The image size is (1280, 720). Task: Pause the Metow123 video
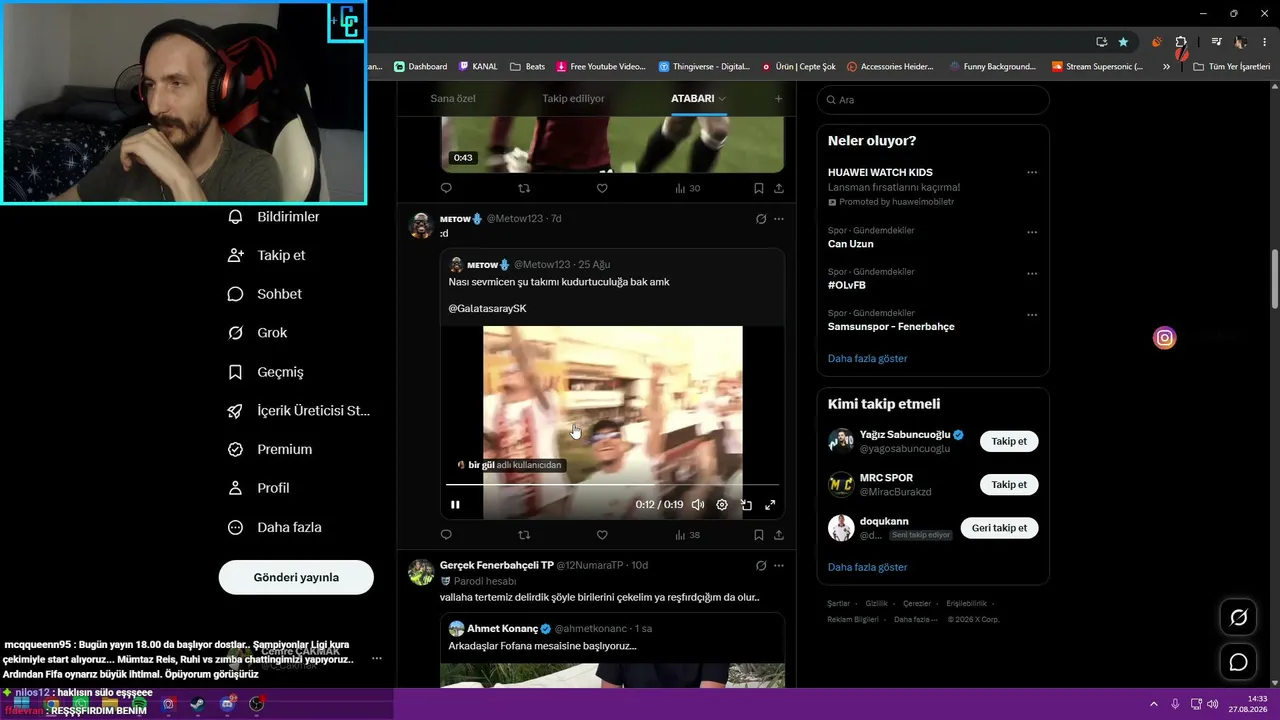tap(455, 505)
